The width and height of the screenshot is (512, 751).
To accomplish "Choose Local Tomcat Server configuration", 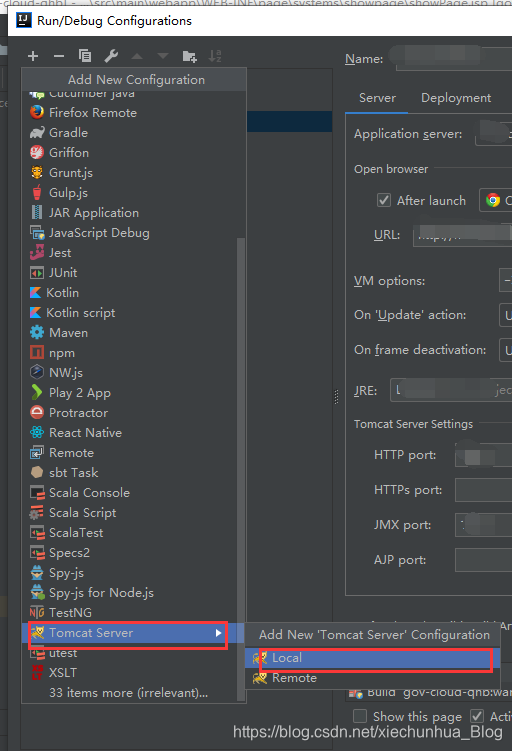I will (373, 658).
